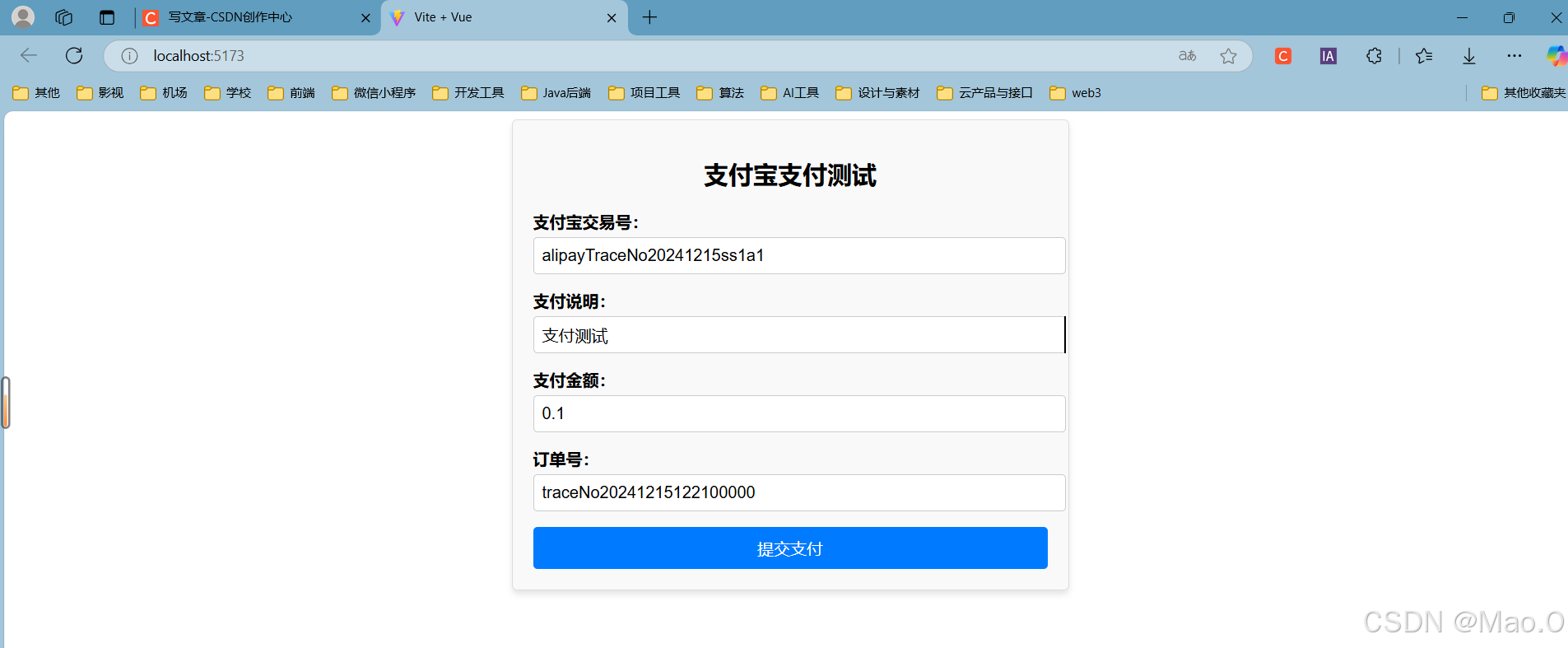This screenshot has width=1568, height=648.
Task: Open the 其他收藏夹 folder
Action: (1524, 93)
